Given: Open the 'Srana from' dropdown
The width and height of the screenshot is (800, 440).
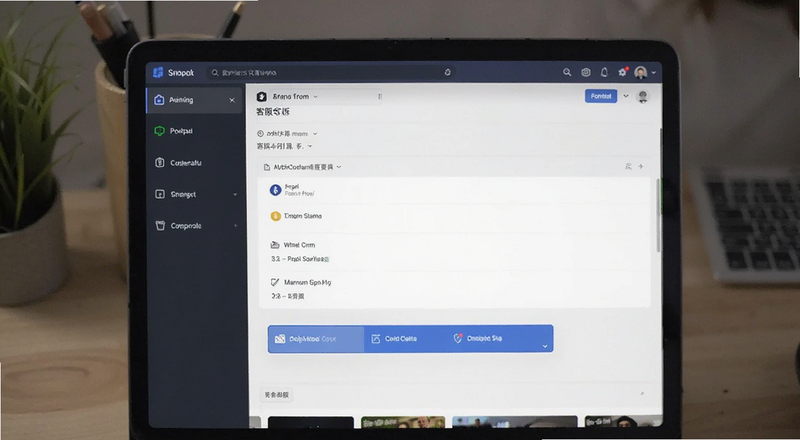Looking at the screenshot, I should point(295,96).
